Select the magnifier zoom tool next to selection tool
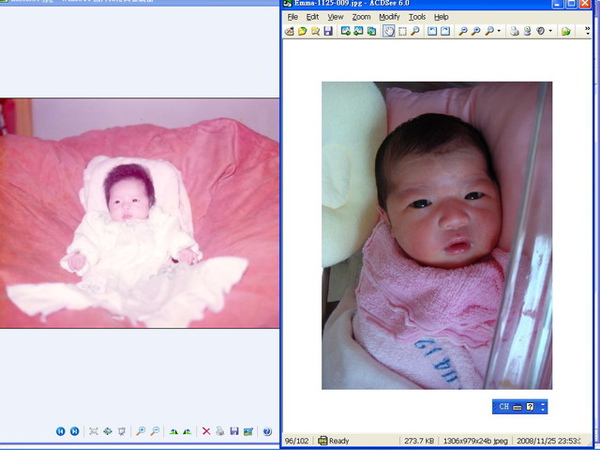The width and height of the screenshot is (600, 450). coord(415,31)
